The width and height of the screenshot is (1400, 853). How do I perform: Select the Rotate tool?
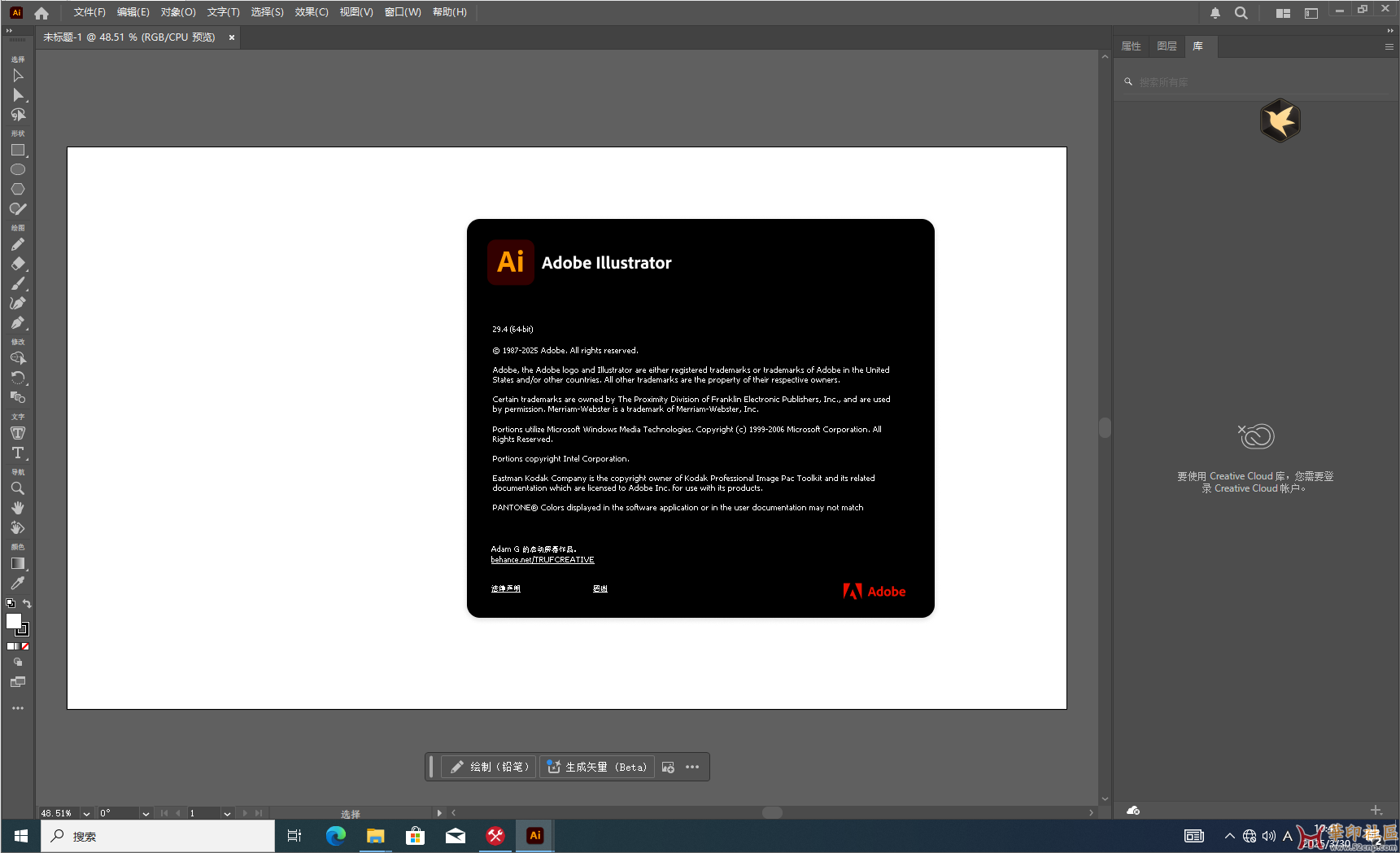[18, 378]
